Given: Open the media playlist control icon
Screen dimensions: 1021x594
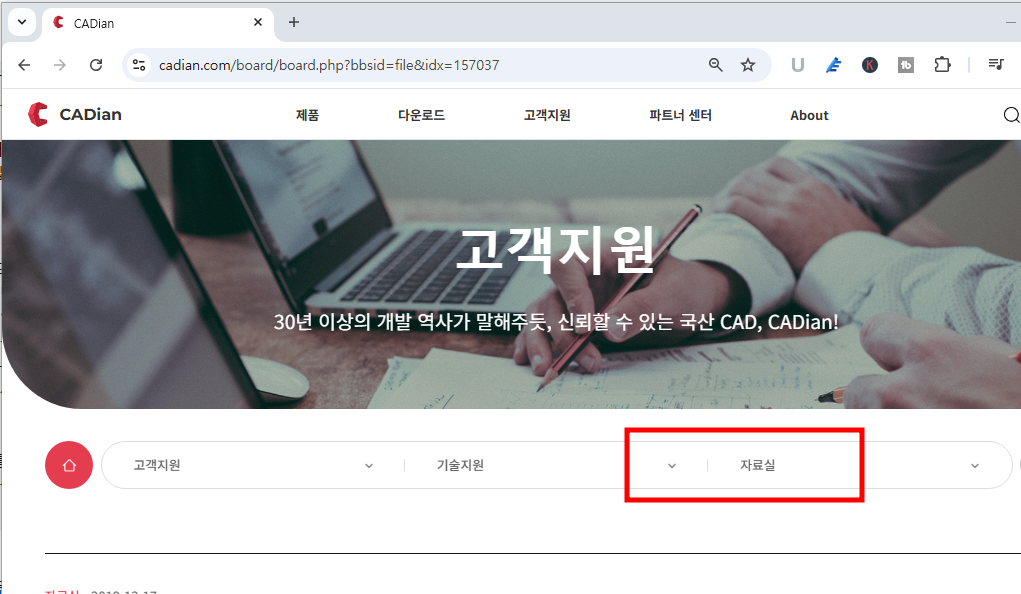Looking at the screenshot, I should pyautogui.click(x=995, y=64).
